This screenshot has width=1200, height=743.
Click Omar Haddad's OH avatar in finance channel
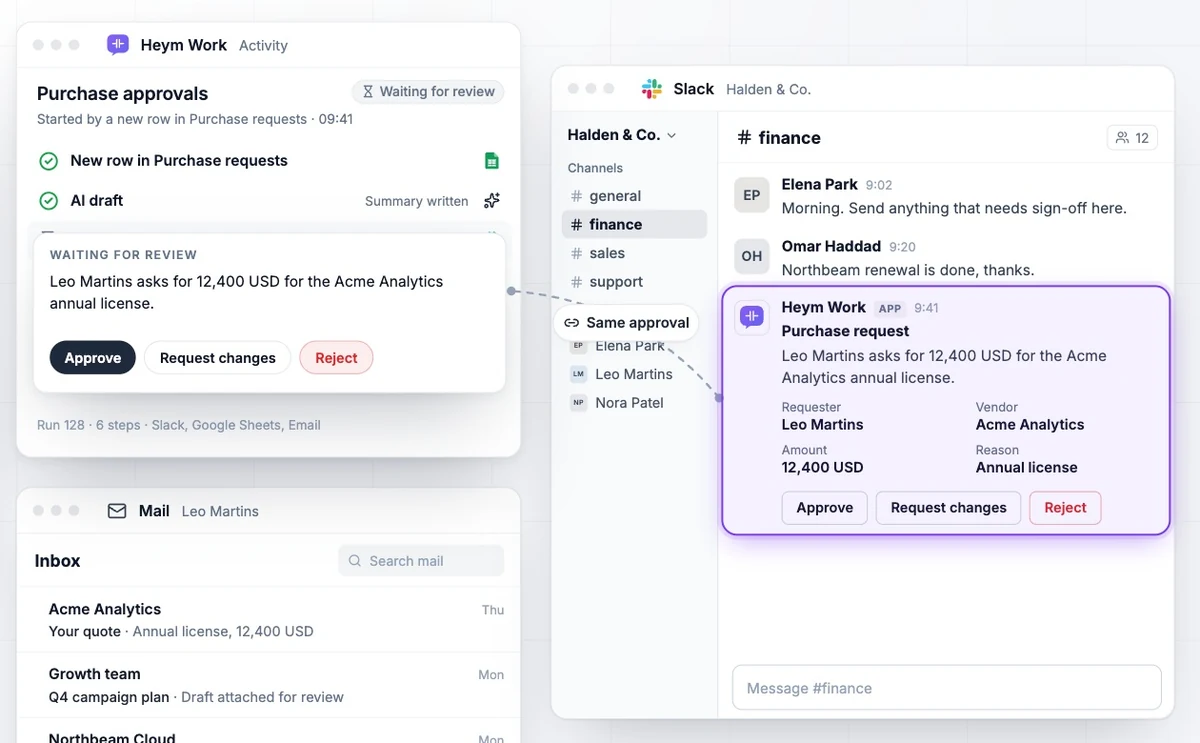(x=752, y=256)
